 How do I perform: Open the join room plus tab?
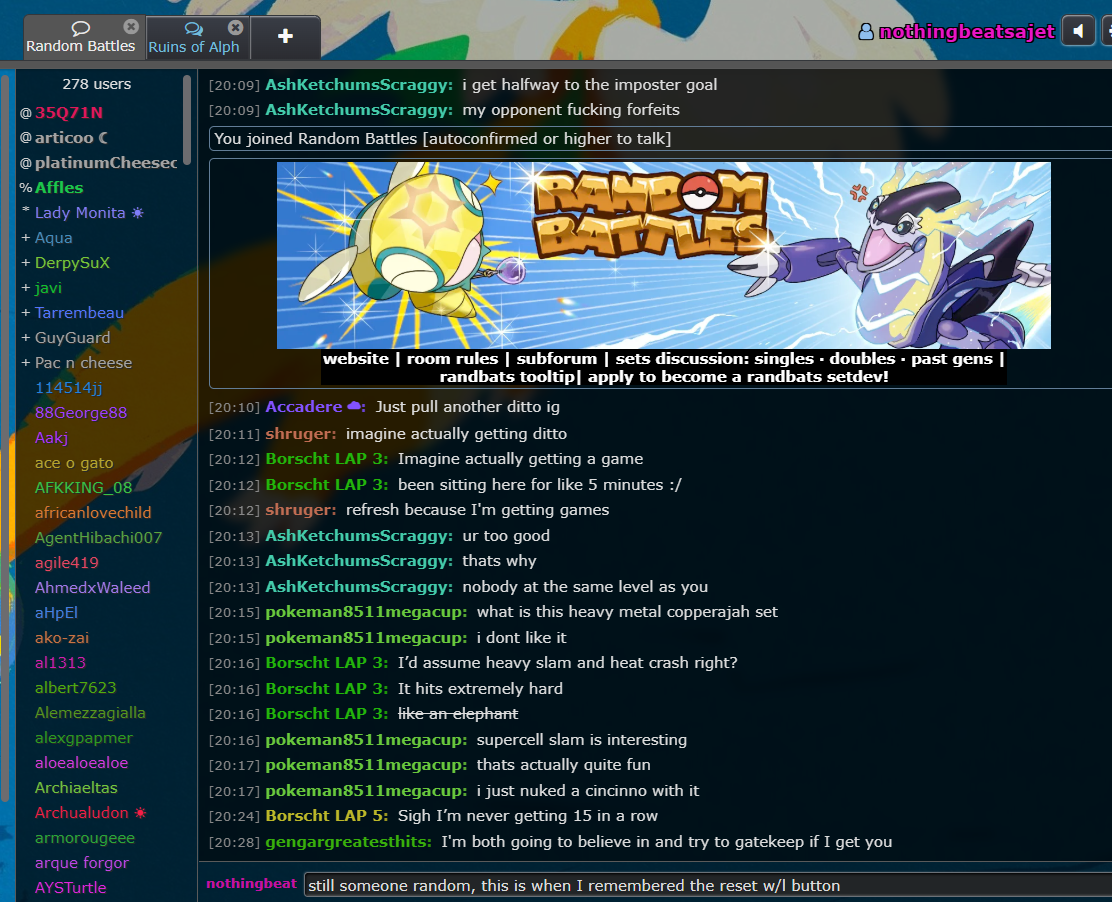tap(285, 36)
